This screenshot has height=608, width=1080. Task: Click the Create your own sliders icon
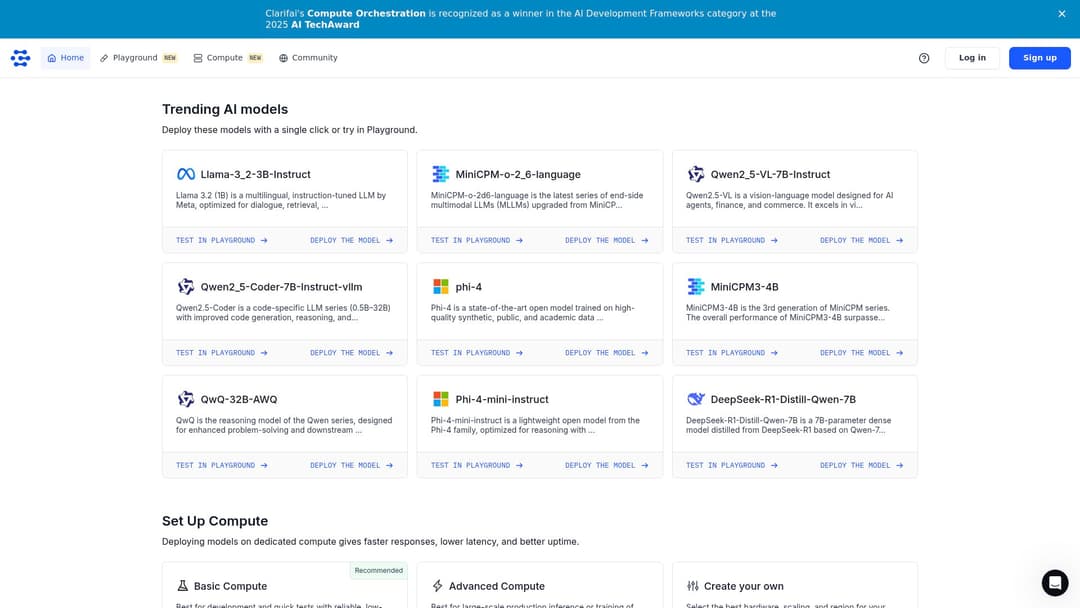point(692,586)
